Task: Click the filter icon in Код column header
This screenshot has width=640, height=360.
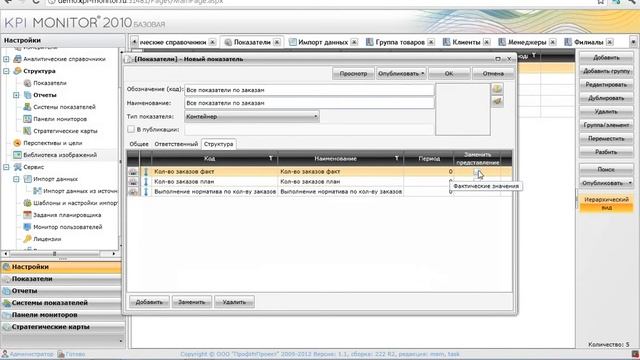Action: [x=270, y=158]
